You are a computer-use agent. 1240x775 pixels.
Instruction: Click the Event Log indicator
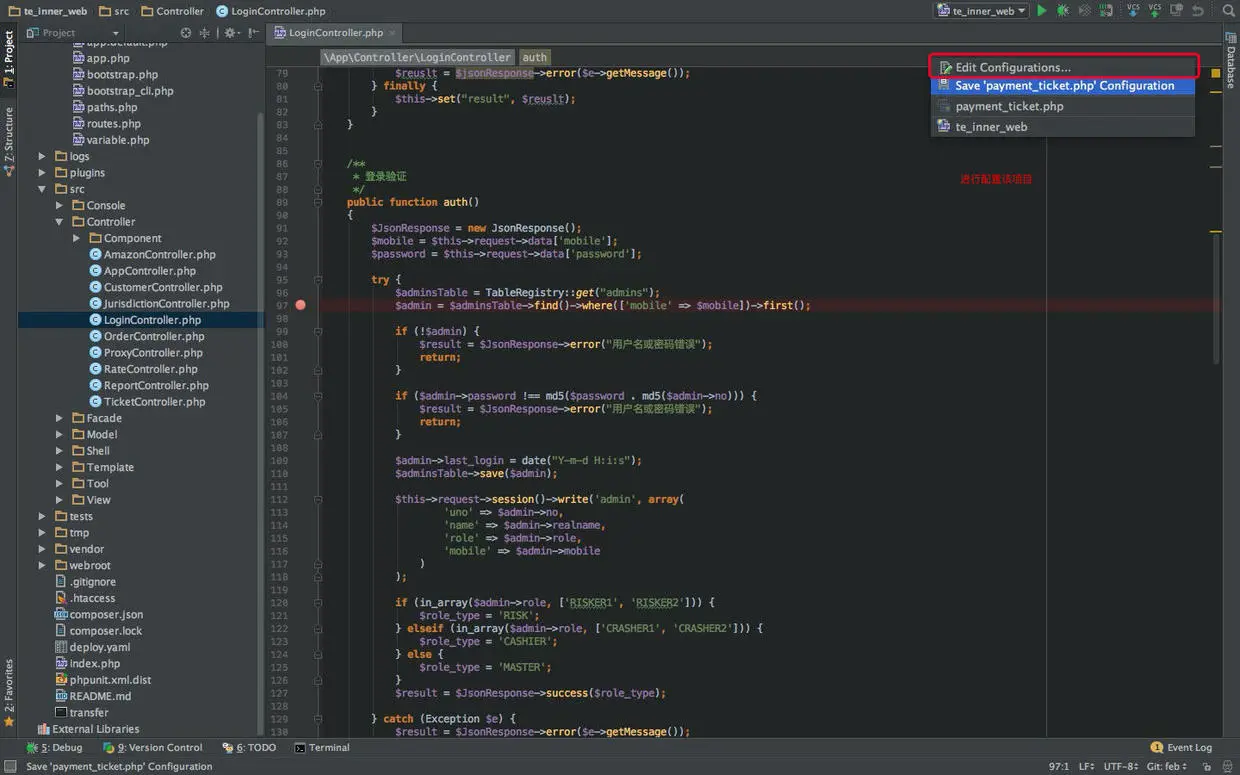click(x=1181, y=747)
